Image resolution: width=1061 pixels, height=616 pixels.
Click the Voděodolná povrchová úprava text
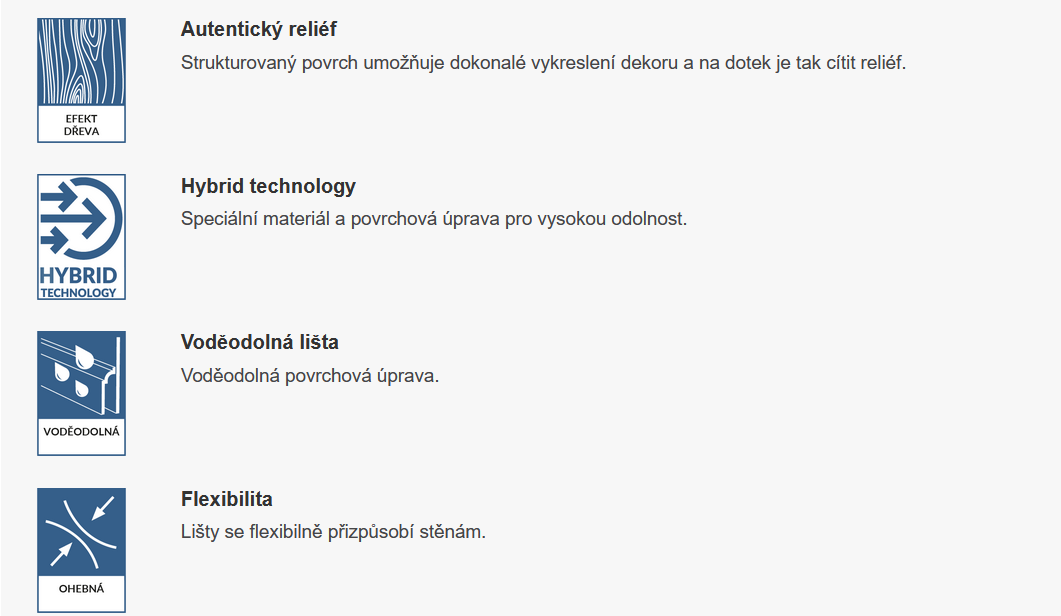(x=310, y=376)
